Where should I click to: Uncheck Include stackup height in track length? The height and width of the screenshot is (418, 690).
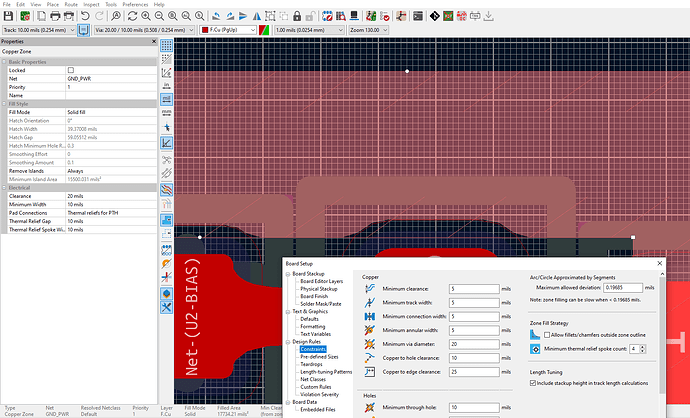click(532, 383)
